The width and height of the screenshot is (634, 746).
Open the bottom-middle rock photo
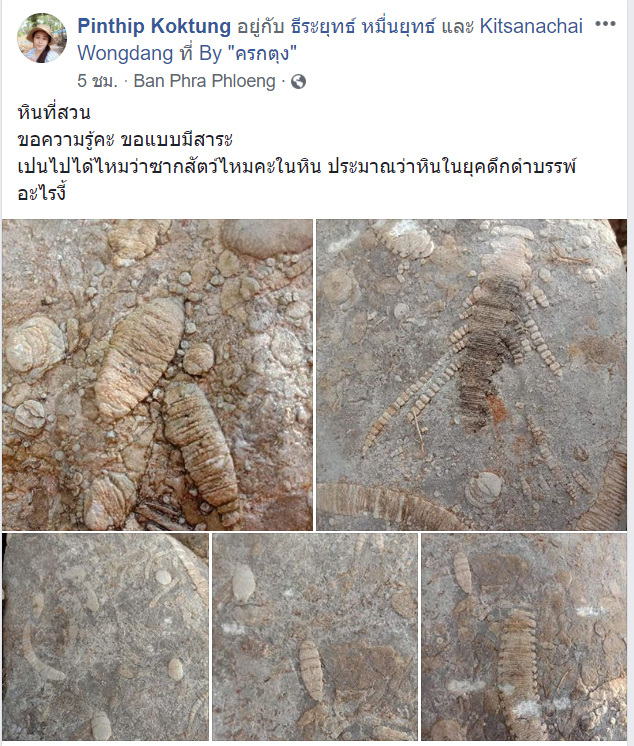point(315,637)
